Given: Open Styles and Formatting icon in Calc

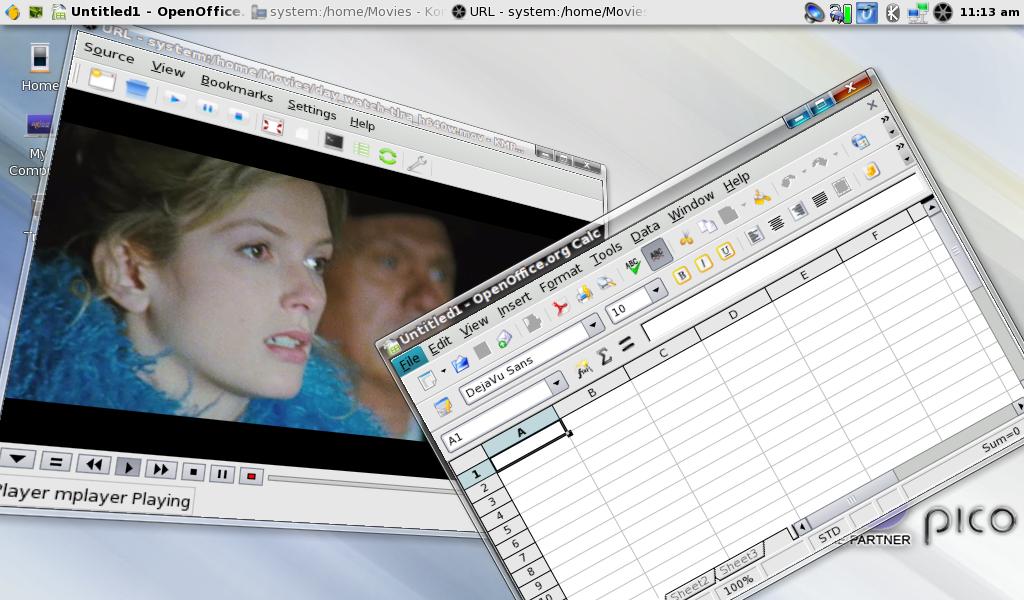Looking at the screenshot, I should pyautogui.click(x=443, y=406).
